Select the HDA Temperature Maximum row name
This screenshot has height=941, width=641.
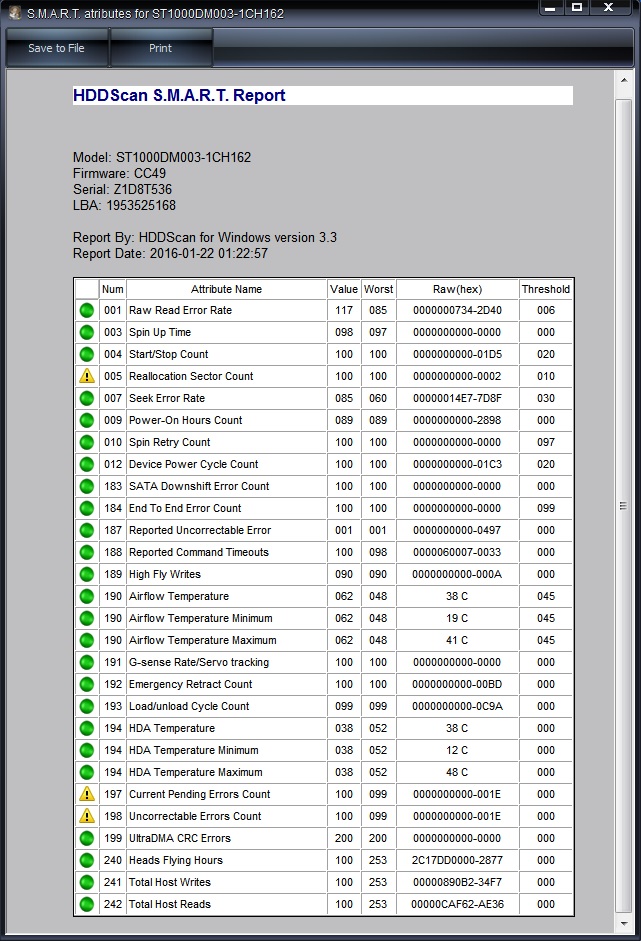(x=196, y=772)
